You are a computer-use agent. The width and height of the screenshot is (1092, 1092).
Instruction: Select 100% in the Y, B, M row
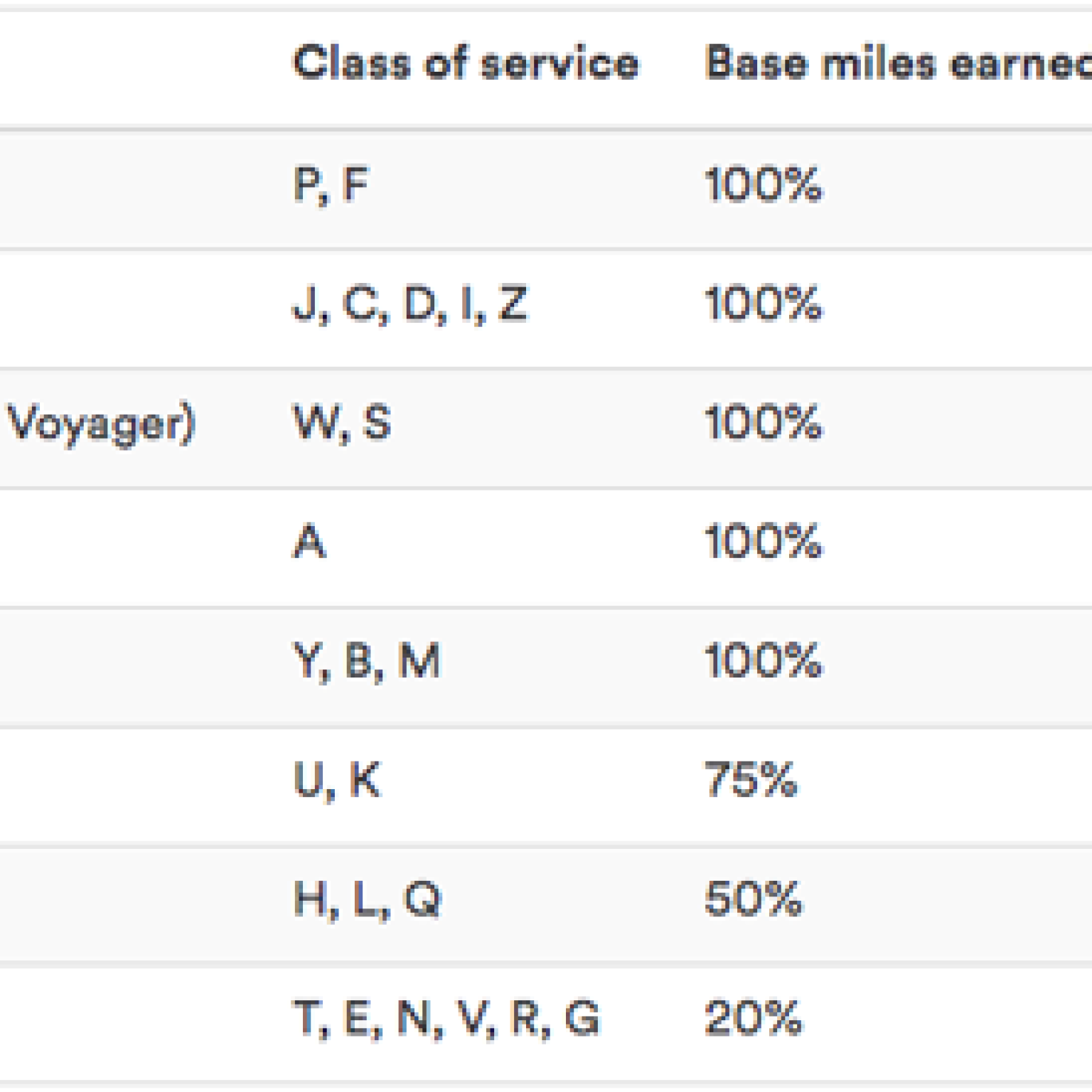(763, 660)
